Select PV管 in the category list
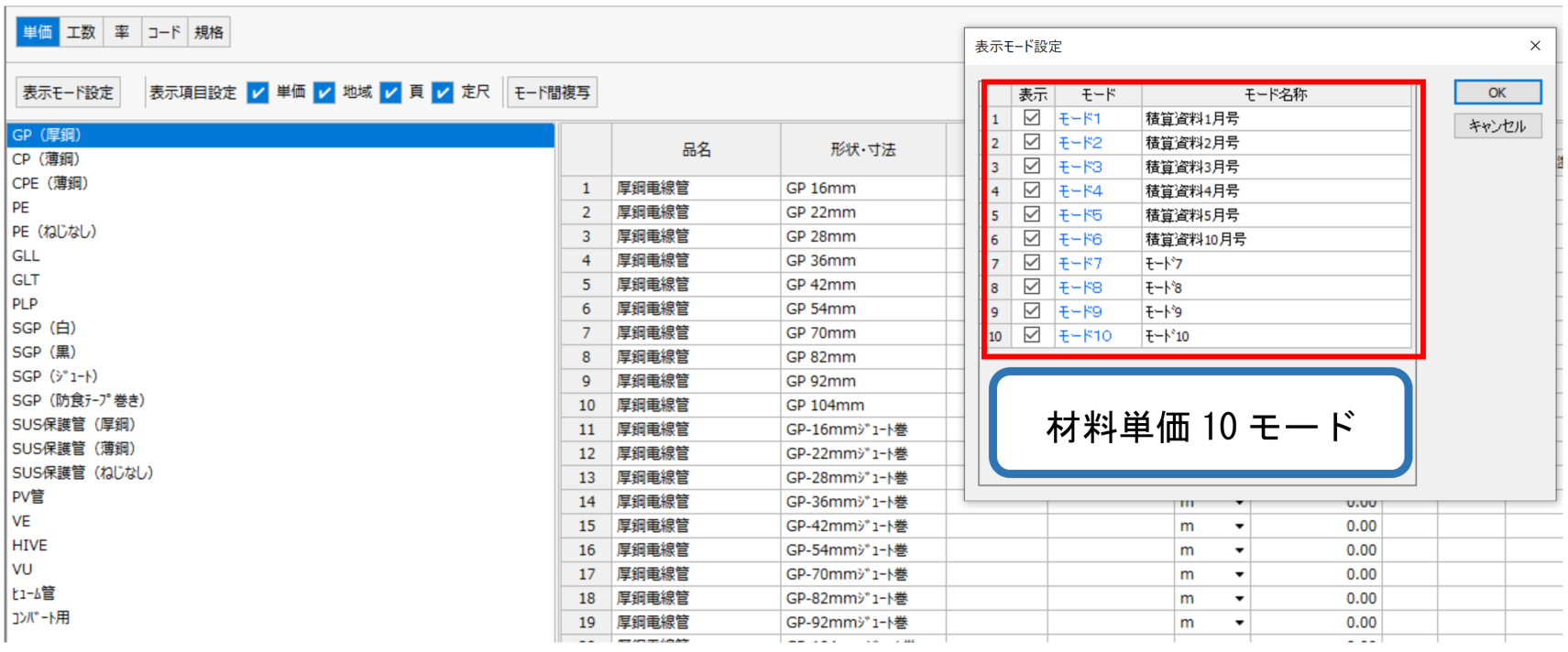 click(28, 497)
